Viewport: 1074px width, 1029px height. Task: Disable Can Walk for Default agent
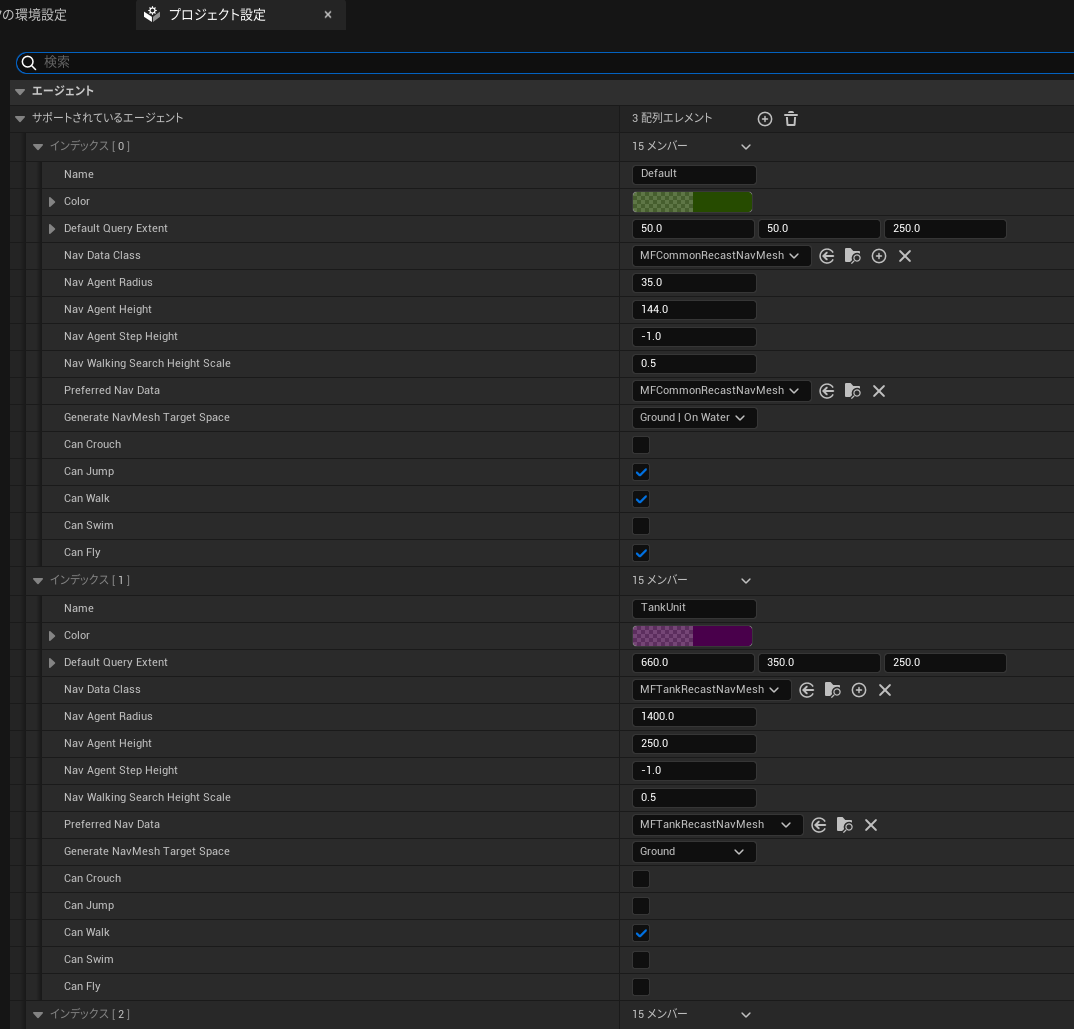[x=641, y=499]
